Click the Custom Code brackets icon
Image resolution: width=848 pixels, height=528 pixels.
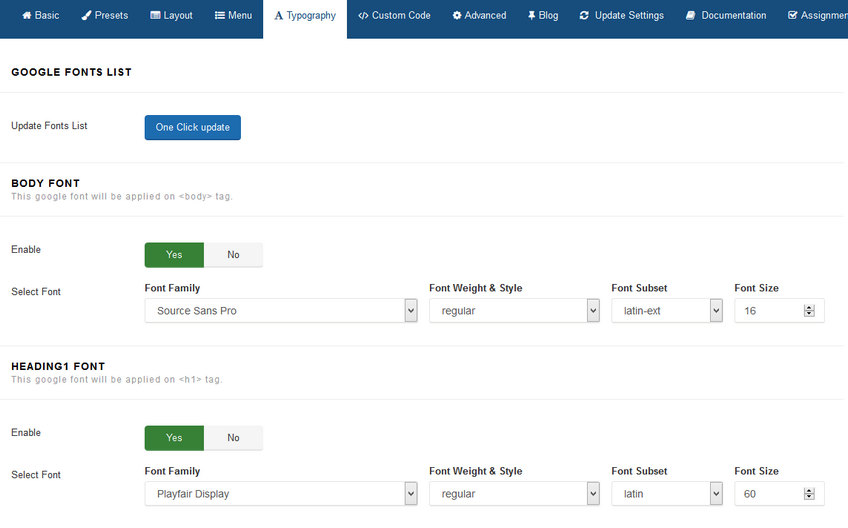tap(363, 16)
